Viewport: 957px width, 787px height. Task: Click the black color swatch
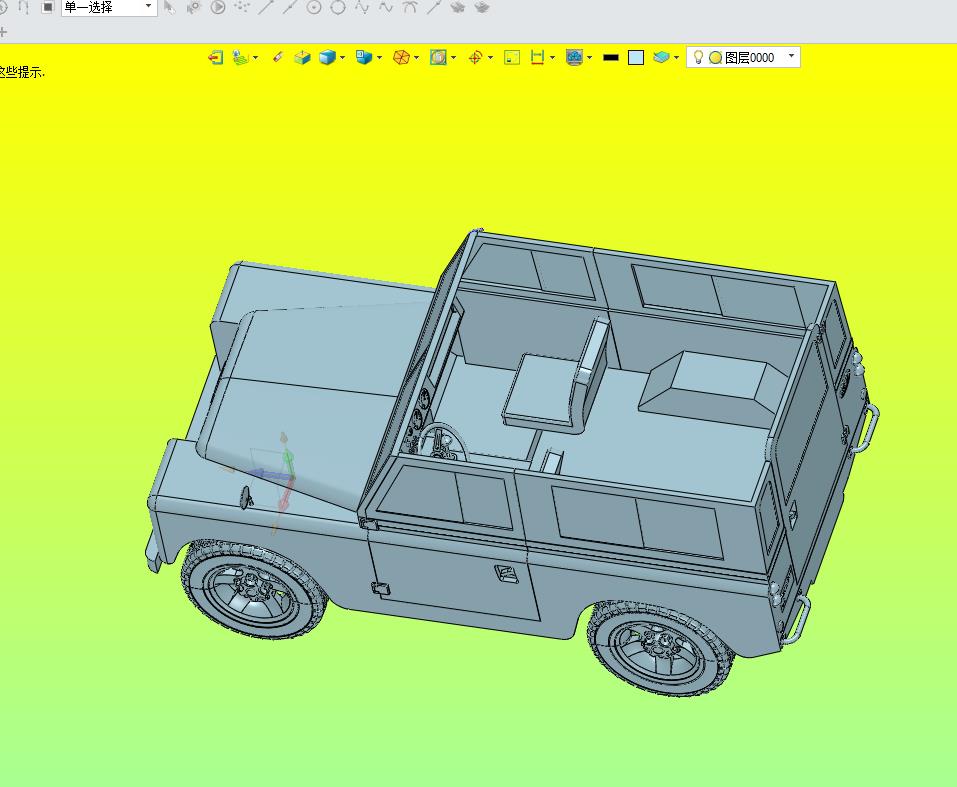(611, 57)
